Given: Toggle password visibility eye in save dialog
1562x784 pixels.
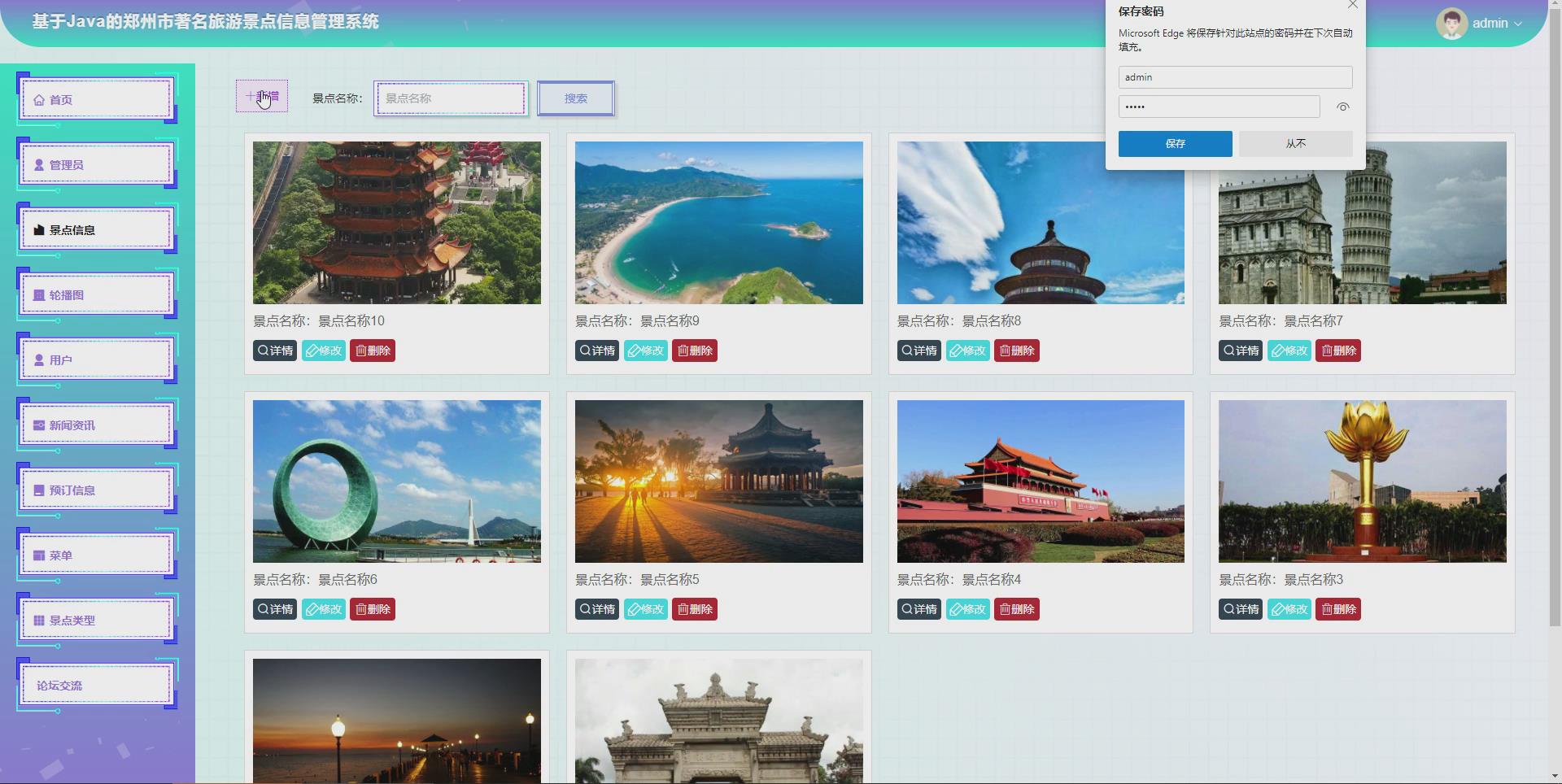Looking at the screenshot, I should [1342, 107].
